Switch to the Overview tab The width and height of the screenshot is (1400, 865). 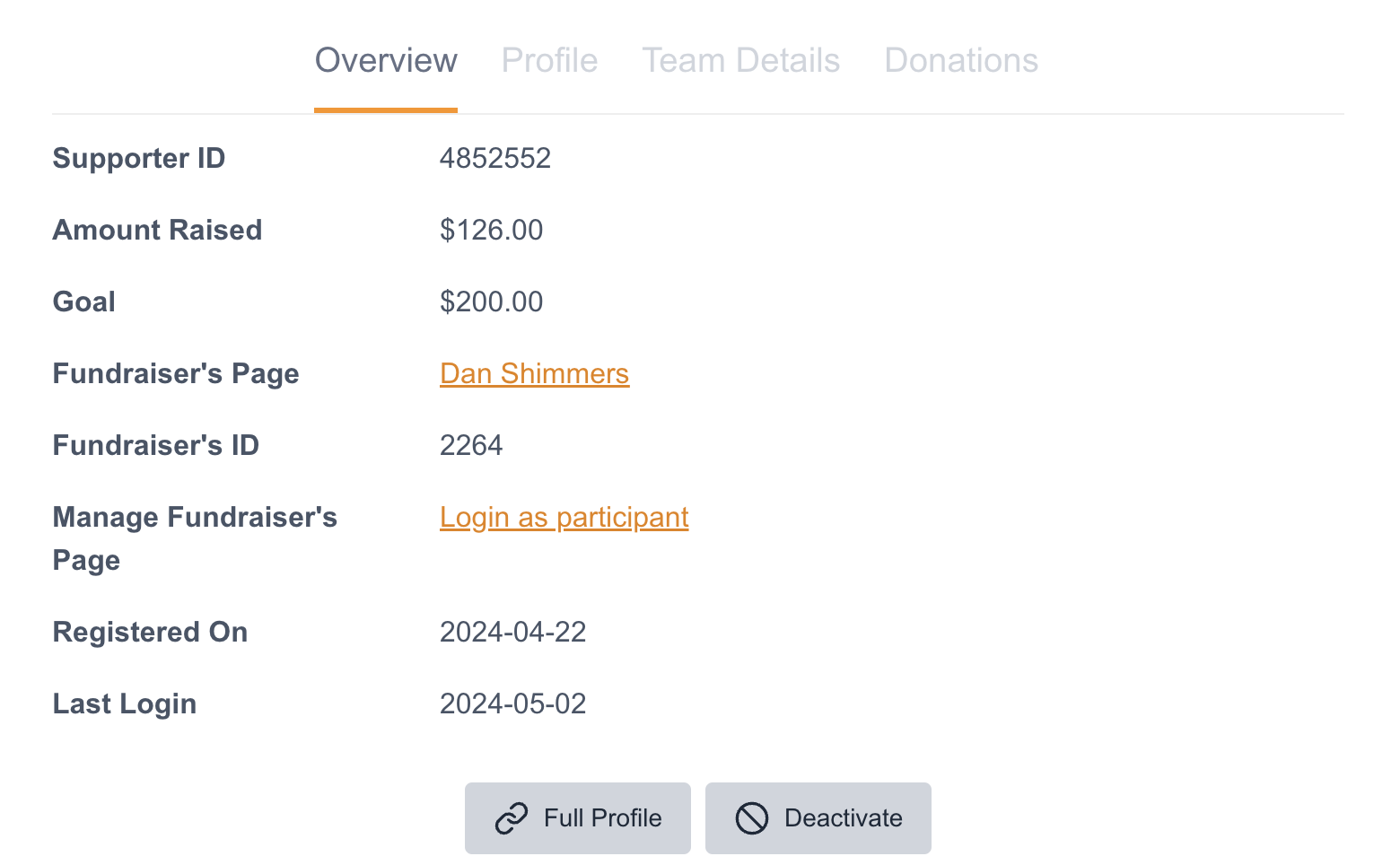386,61
